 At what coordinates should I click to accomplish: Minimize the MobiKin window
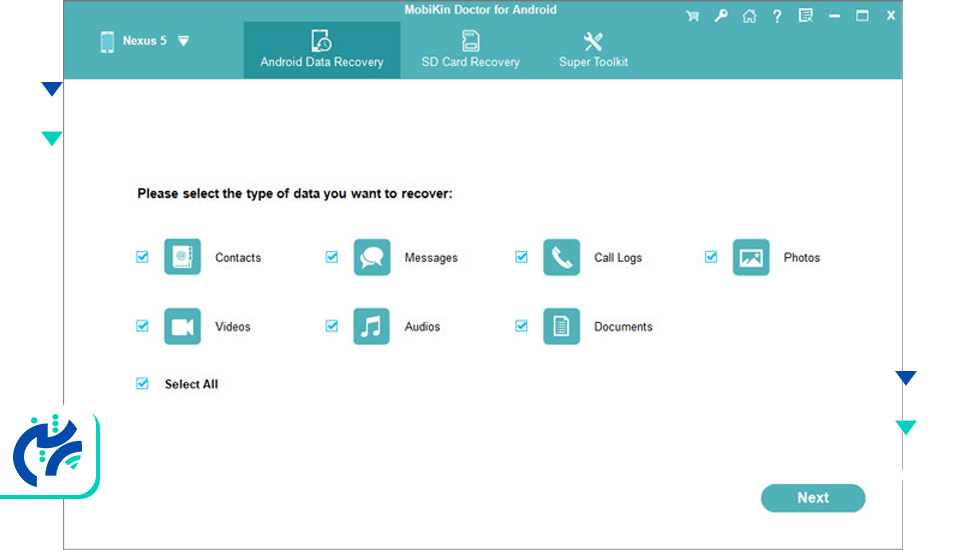coord(834,16)
